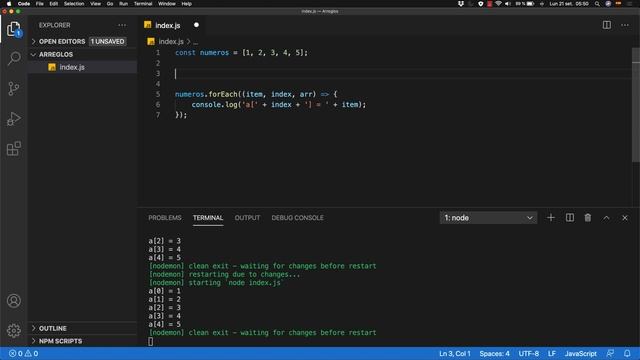The image size is (640, 360).
Task: Create a new terminal with plus icon
Action: pos(551,218)
